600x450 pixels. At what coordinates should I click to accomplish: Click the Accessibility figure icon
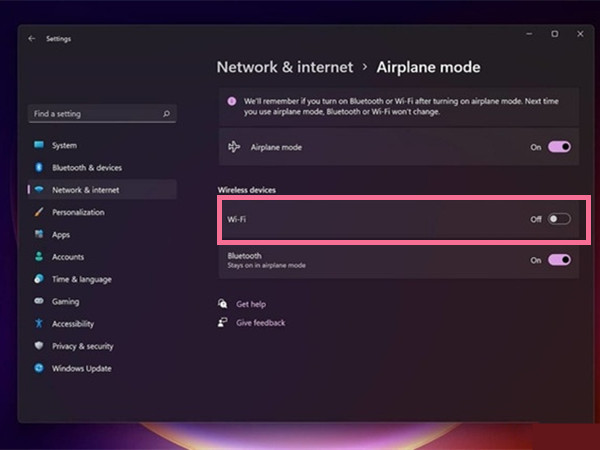click(40, 324)
